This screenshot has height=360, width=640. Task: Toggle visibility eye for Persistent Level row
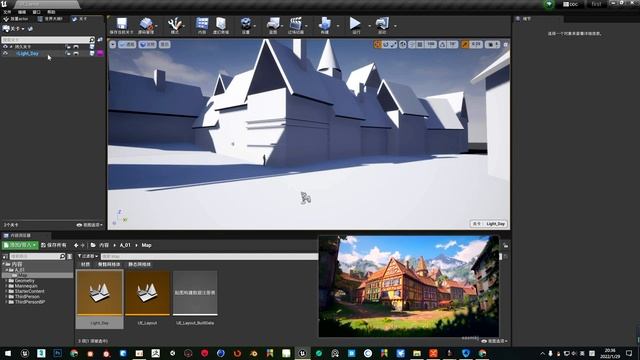tap(5, 47)
